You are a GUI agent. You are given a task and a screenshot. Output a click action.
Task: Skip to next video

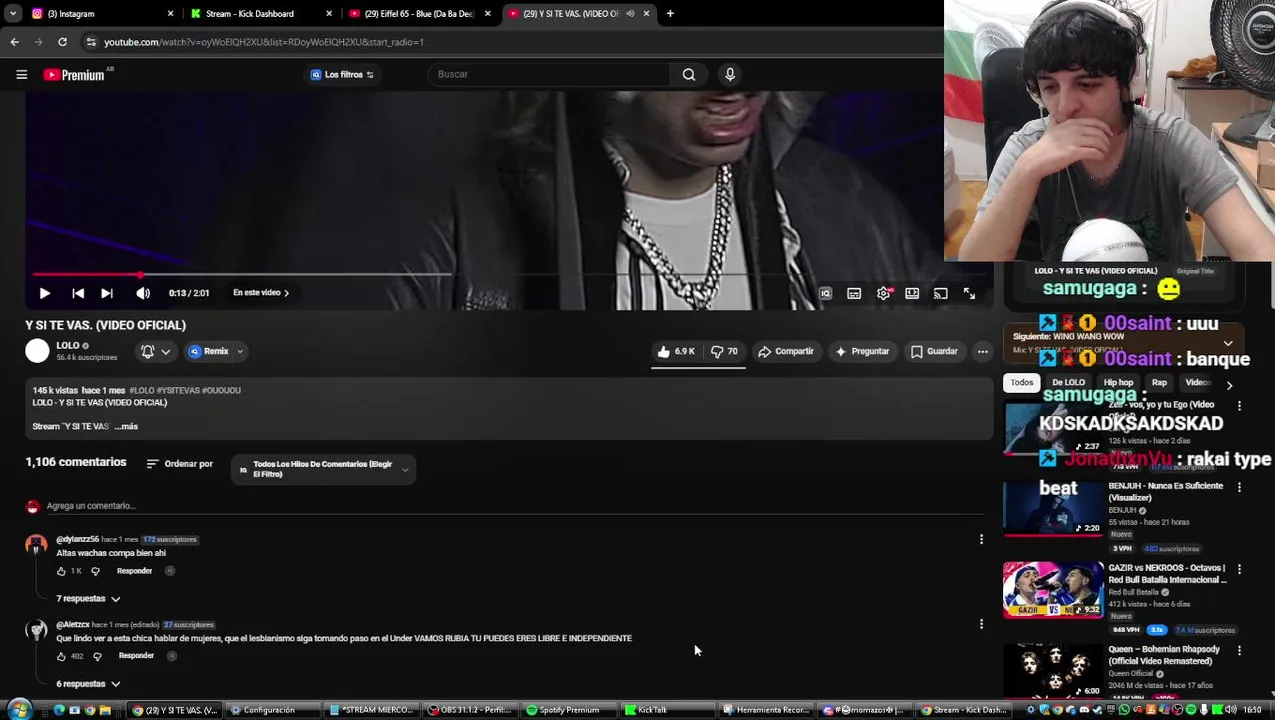click(x=107, y=293)
